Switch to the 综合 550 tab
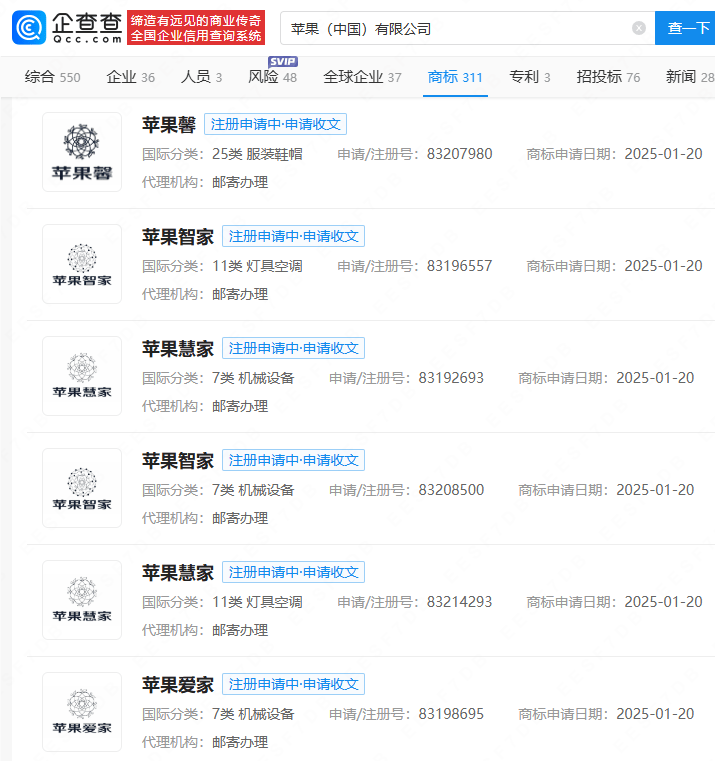 pyautogui.click(x=52, y=77)
